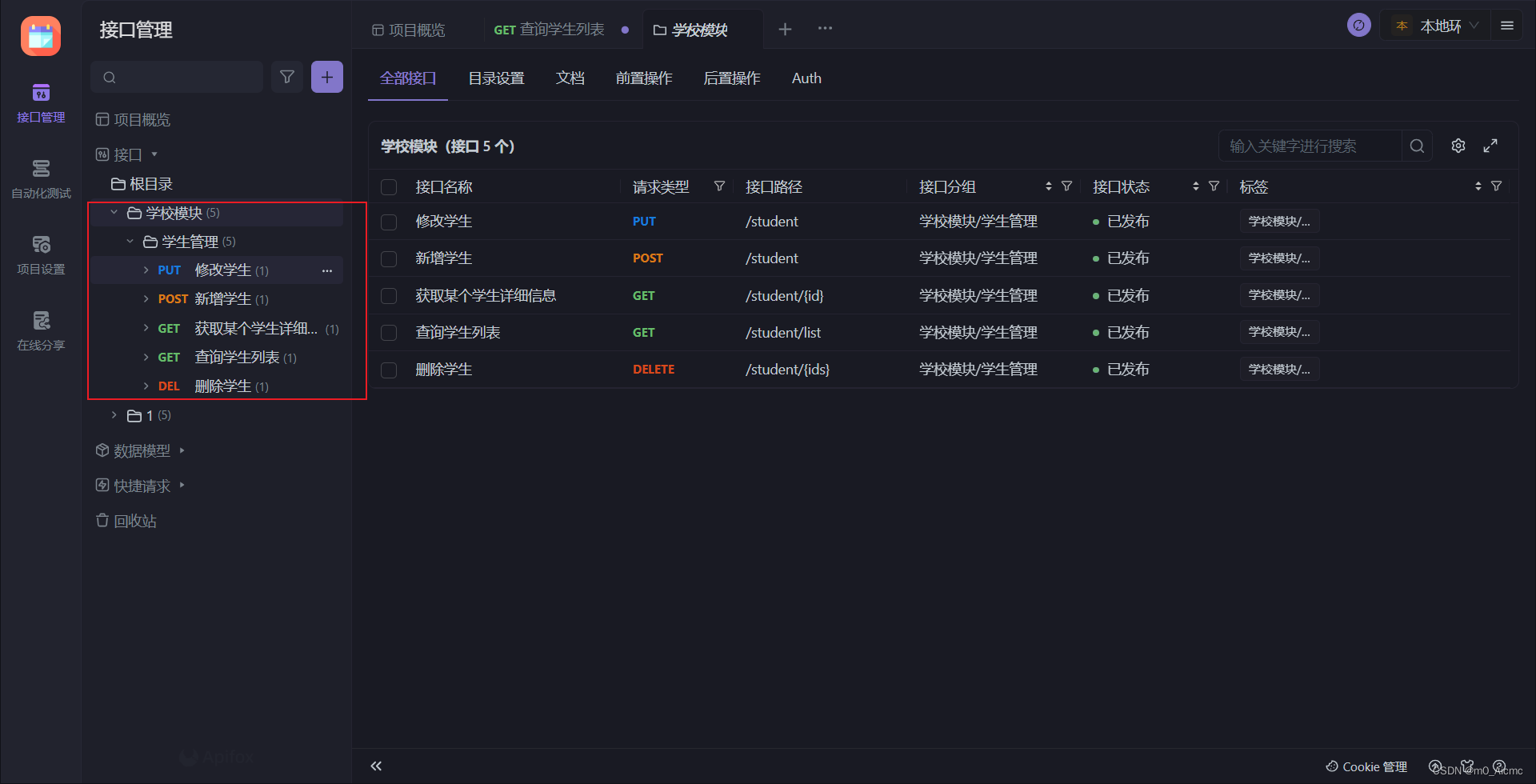1536x784 pixels.
Task: Create a new tab with the plus button
Action: (x=785, y=29)
